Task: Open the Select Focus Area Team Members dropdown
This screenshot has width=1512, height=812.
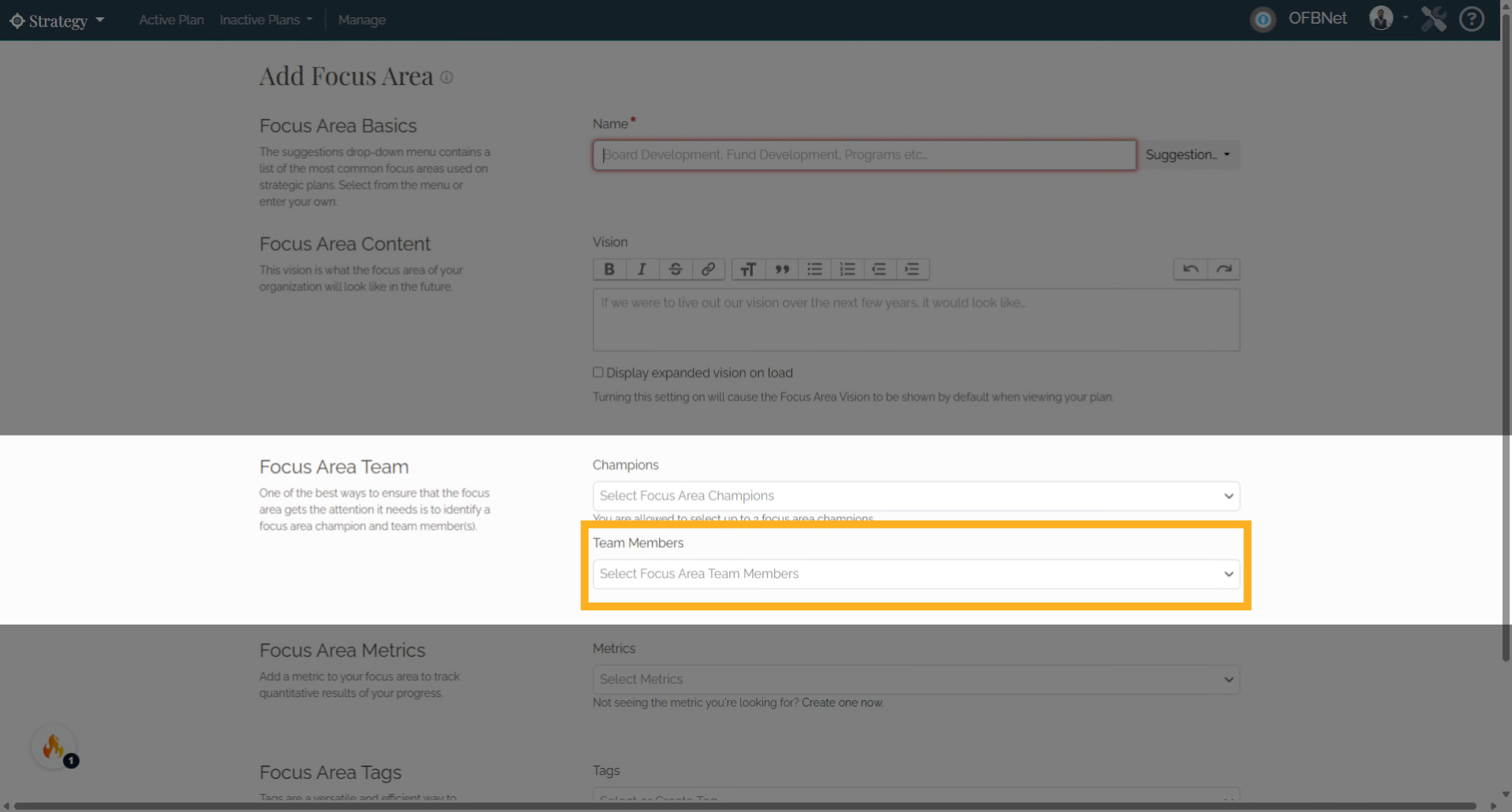Action: pyautogui.click(x=916, y=574)
